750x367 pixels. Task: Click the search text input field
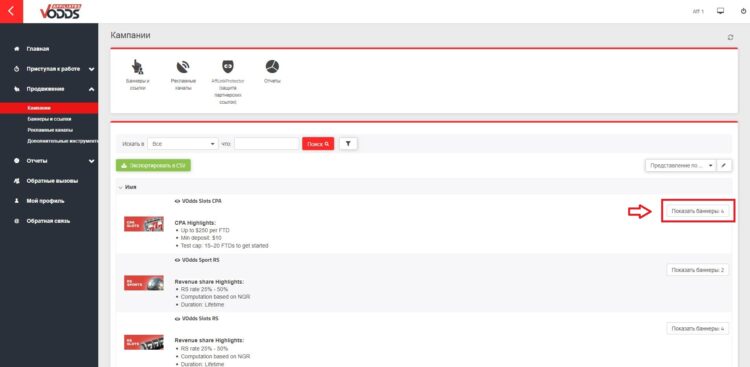pyautogui.click(x=266, y=144)
